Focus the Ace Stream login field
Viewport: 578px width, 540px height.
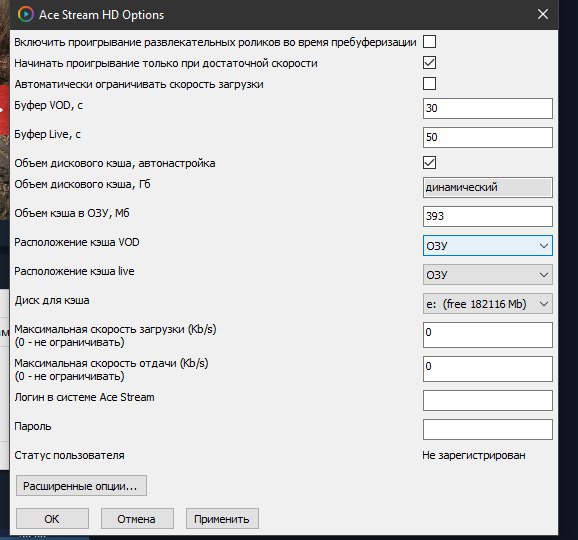click(488, 400)
